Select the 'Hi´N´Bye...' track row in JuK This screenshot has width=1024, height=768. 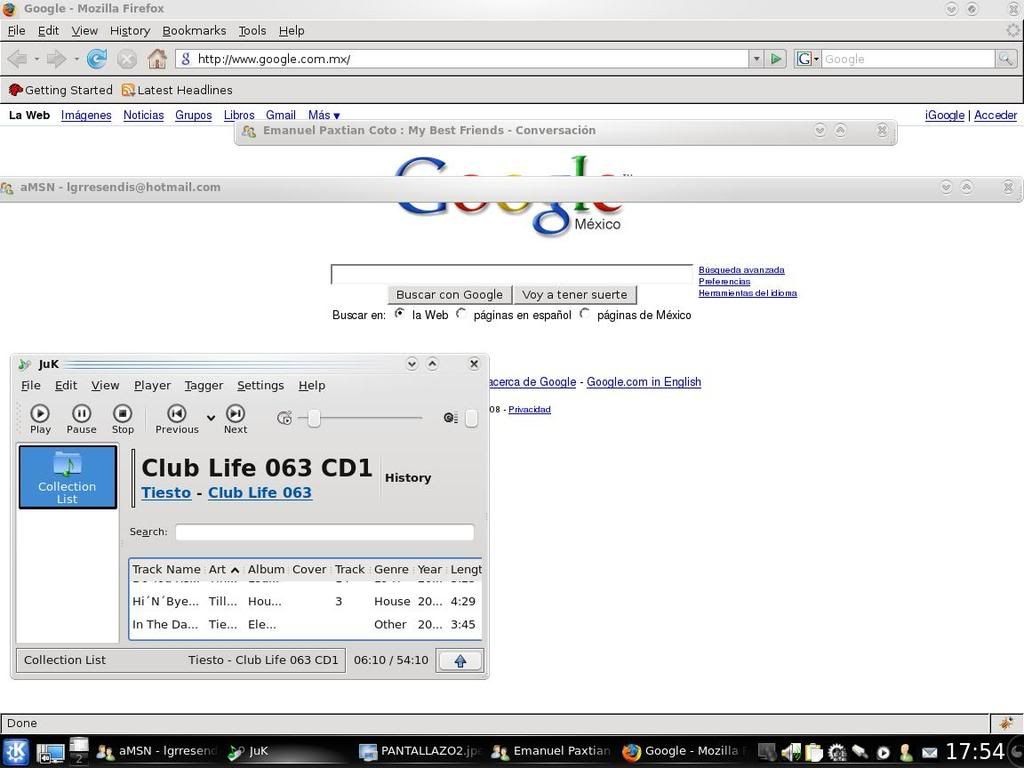click(305, 601)
